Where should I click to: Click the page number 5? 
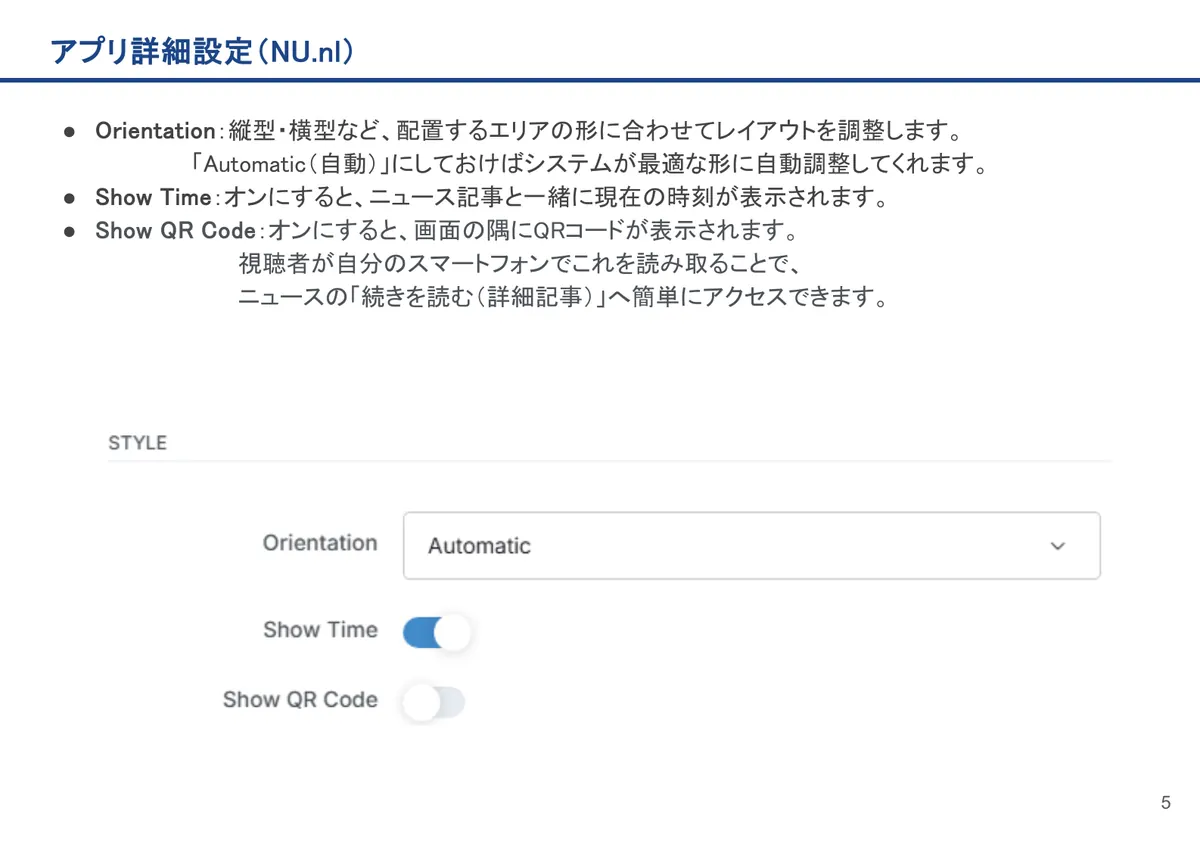point(1166,803)
